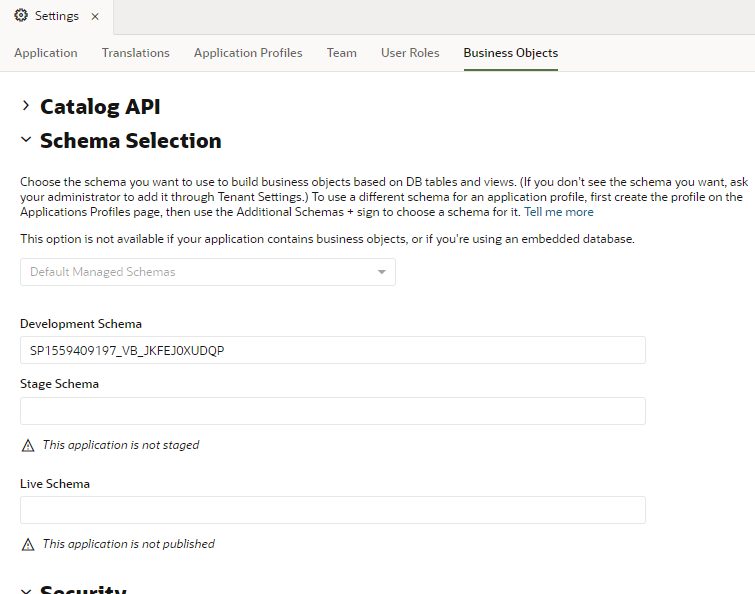The width and height of the screenshot is (755, 594).
Task: Click the Schema Selection heading
Action: (131, 141)
